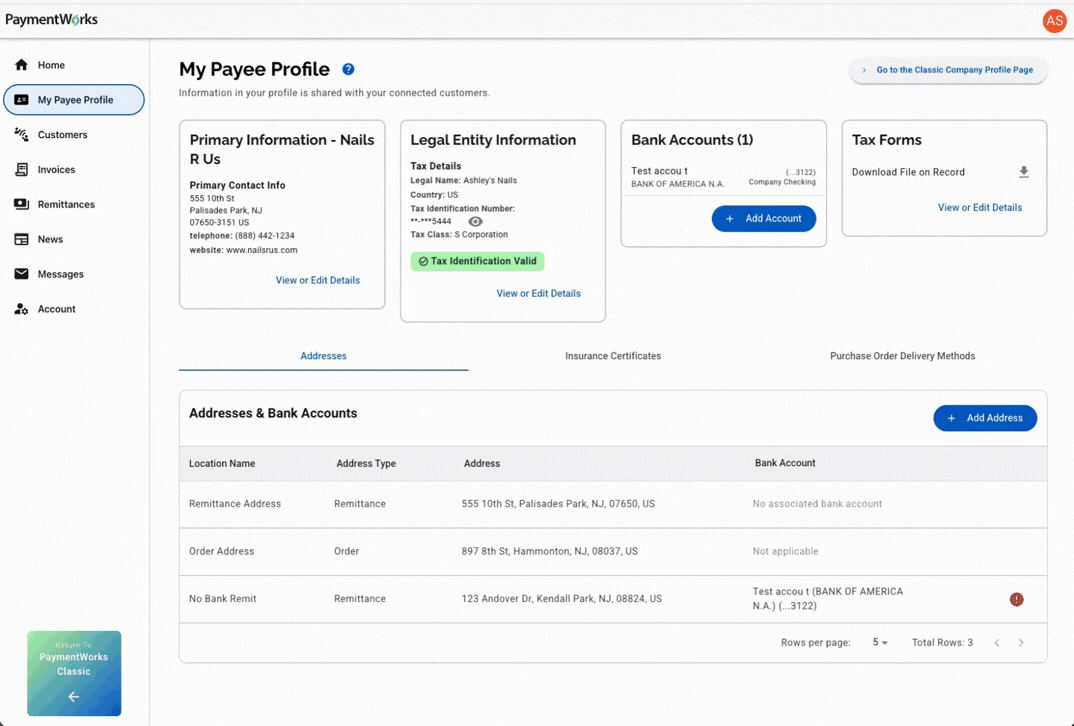This screenshot has width=1074, height=726.
Task: Click Legal Name Ashley's Nails text
Action: 464,181
